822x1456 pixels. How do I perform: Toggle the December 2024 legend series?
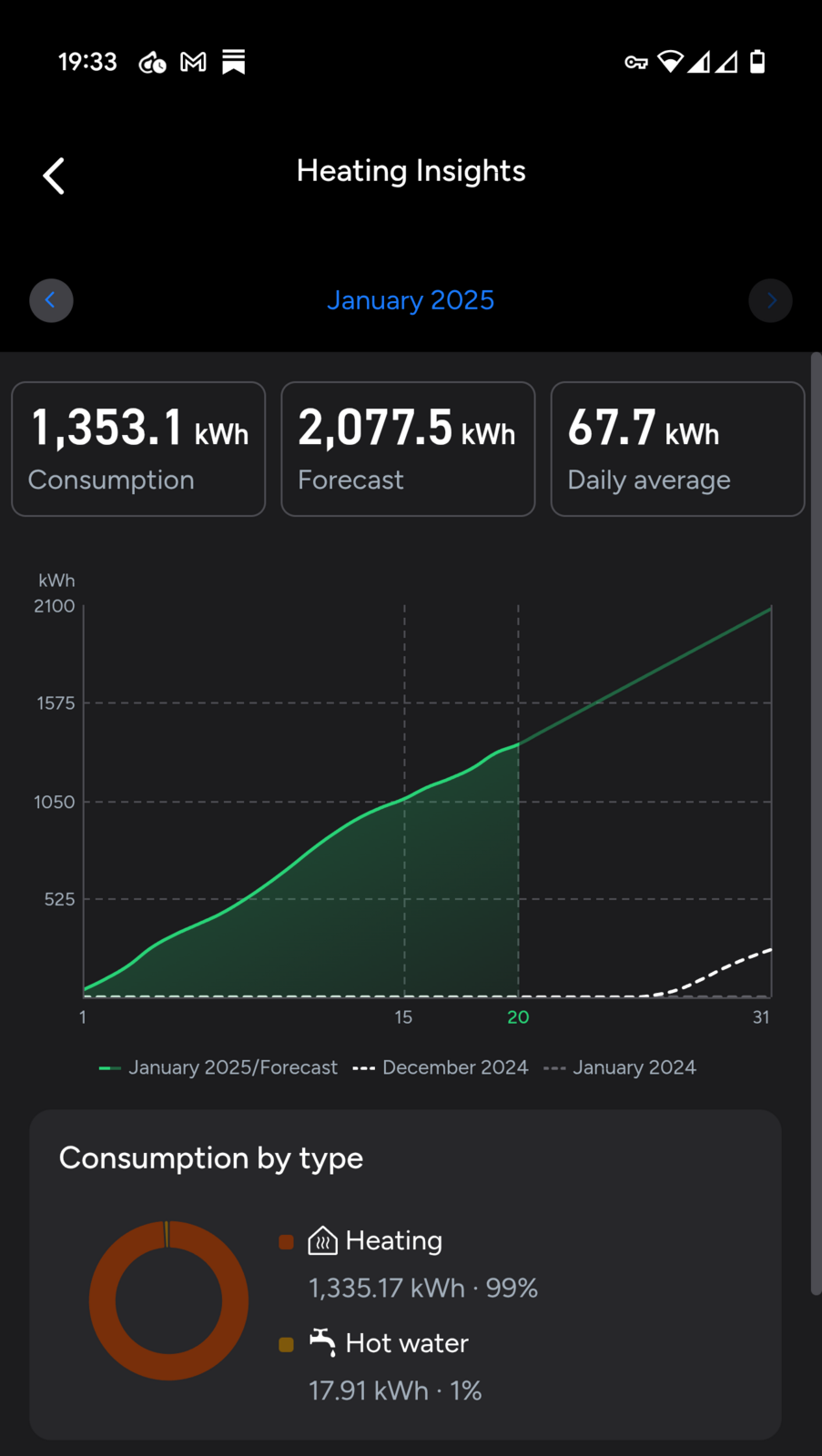click(441, 1067)
